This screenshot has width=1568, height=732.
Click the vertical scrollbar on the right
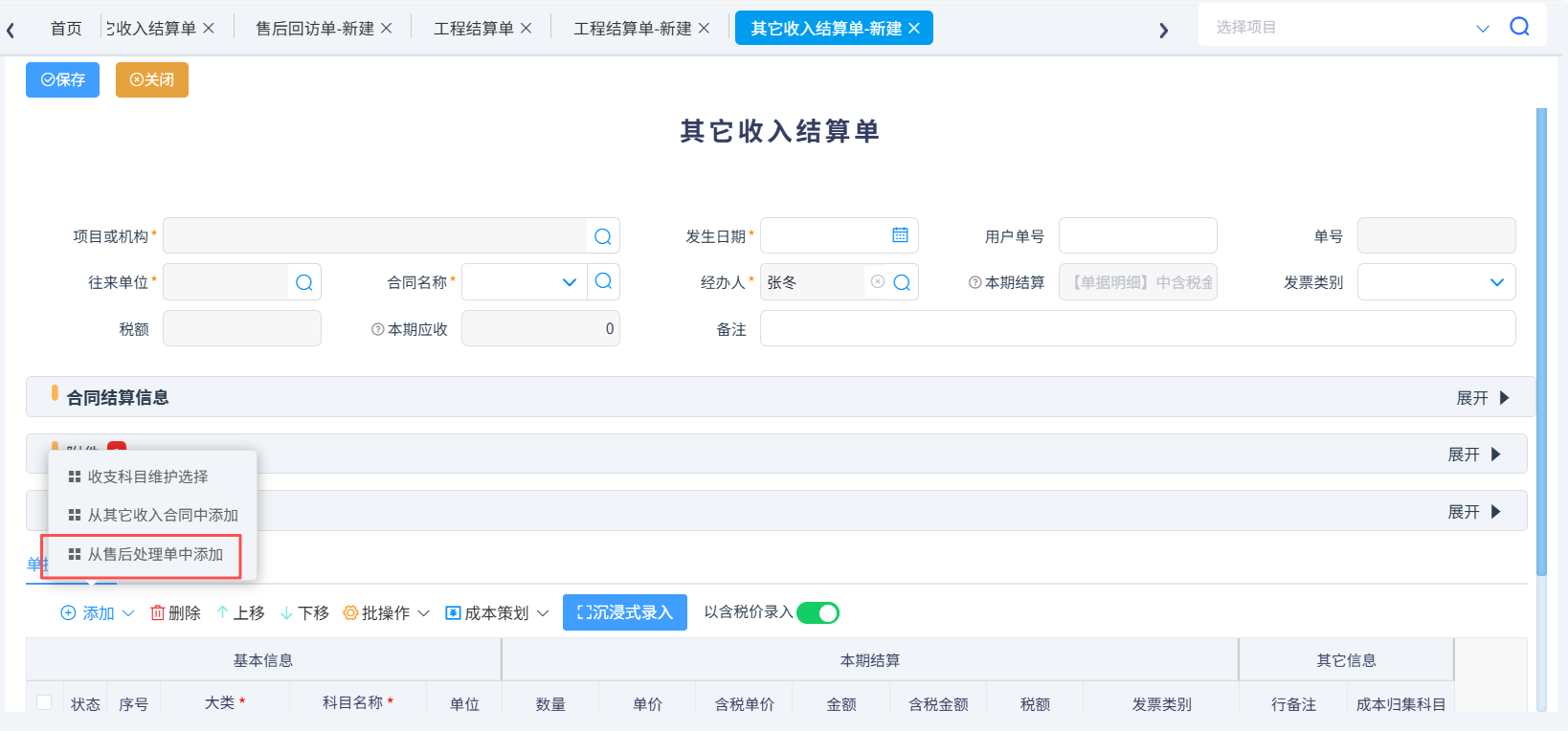1541,342
